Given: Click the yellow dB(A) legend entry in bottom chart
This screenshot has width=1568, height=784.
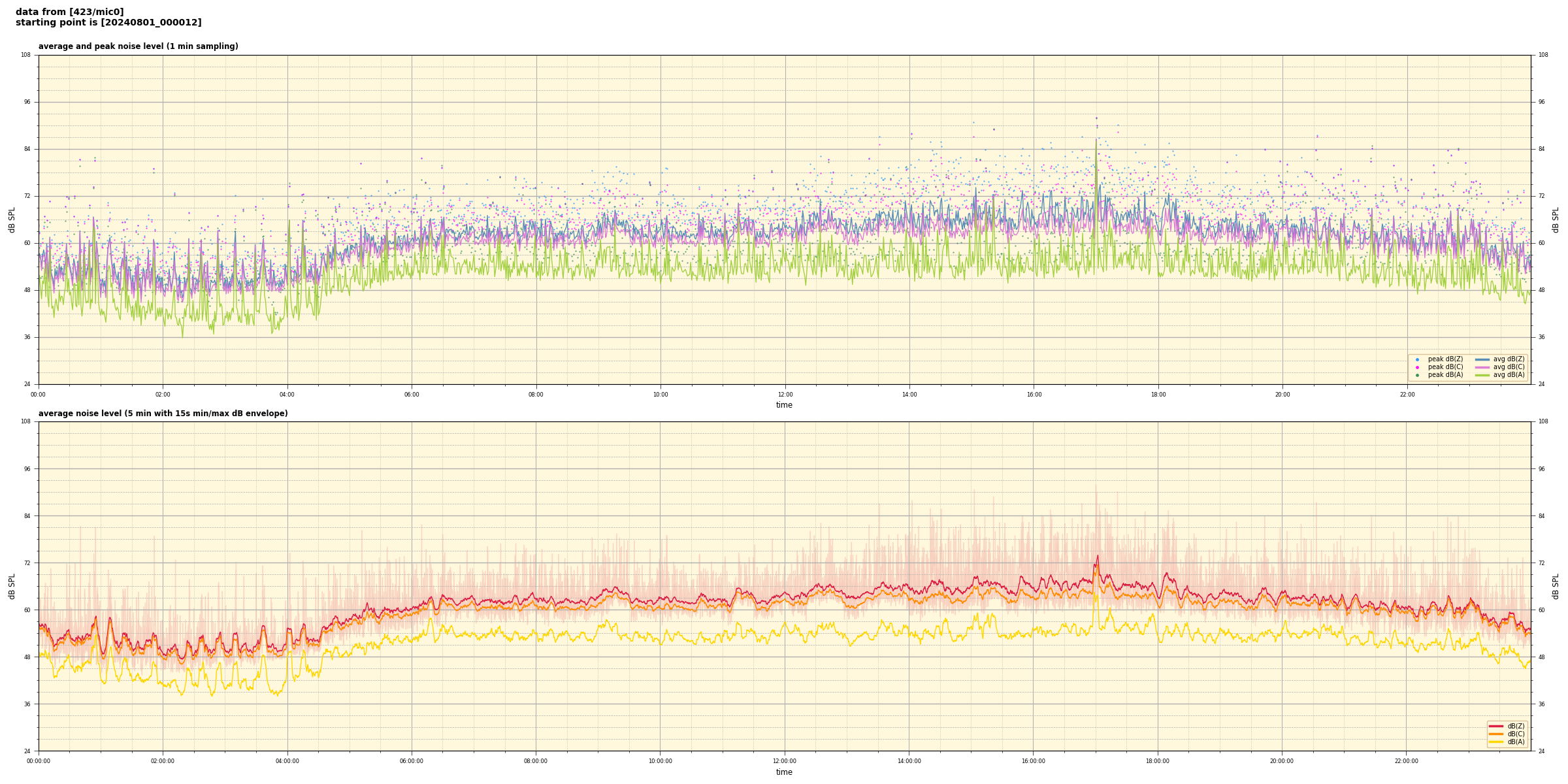Looking at the screenshot, I should [x=1497, y=742].
